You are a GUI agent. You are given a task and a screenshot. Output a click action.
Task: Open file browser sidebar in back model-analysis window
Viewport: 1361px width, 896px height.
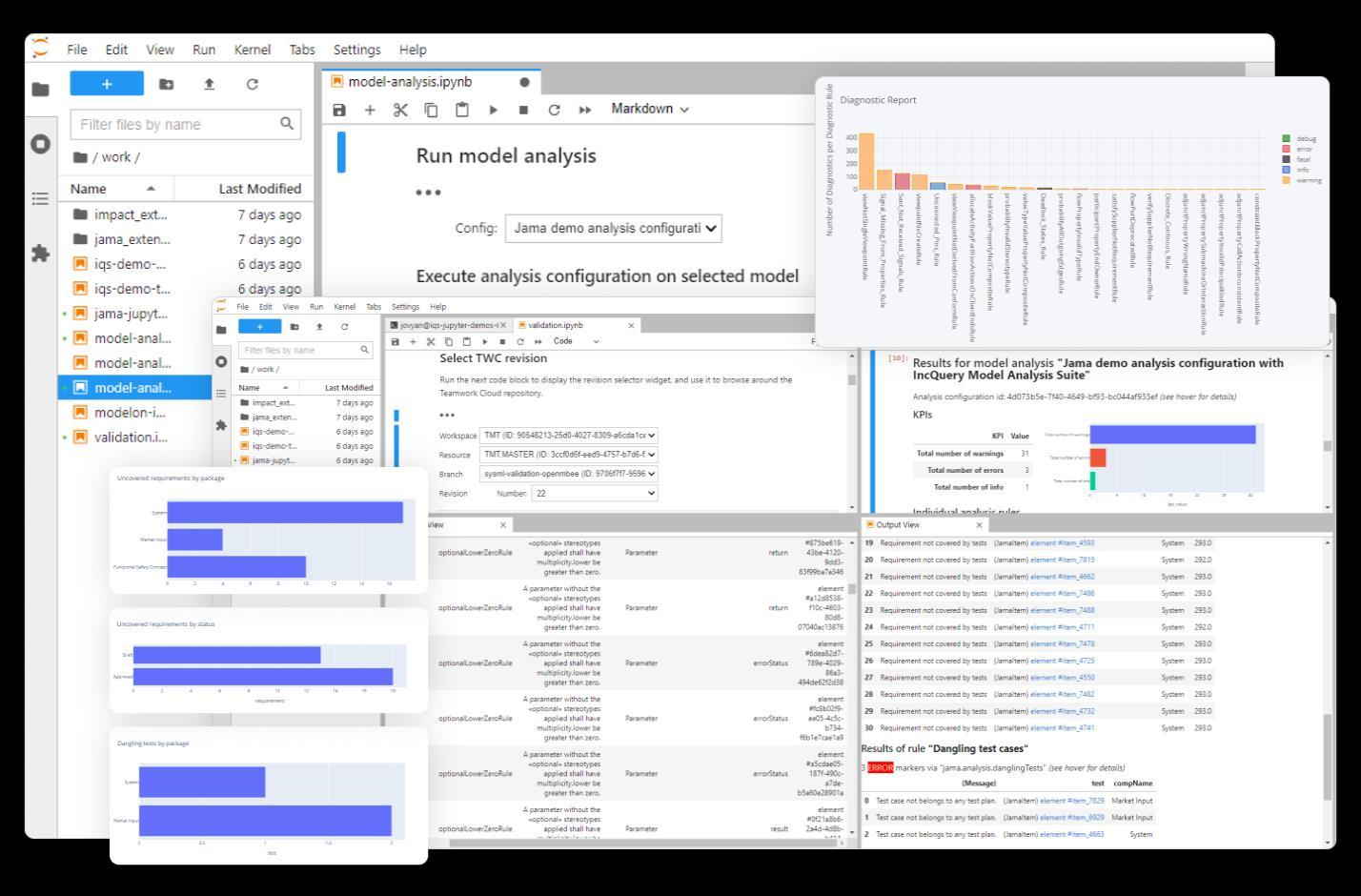(40, 89)
